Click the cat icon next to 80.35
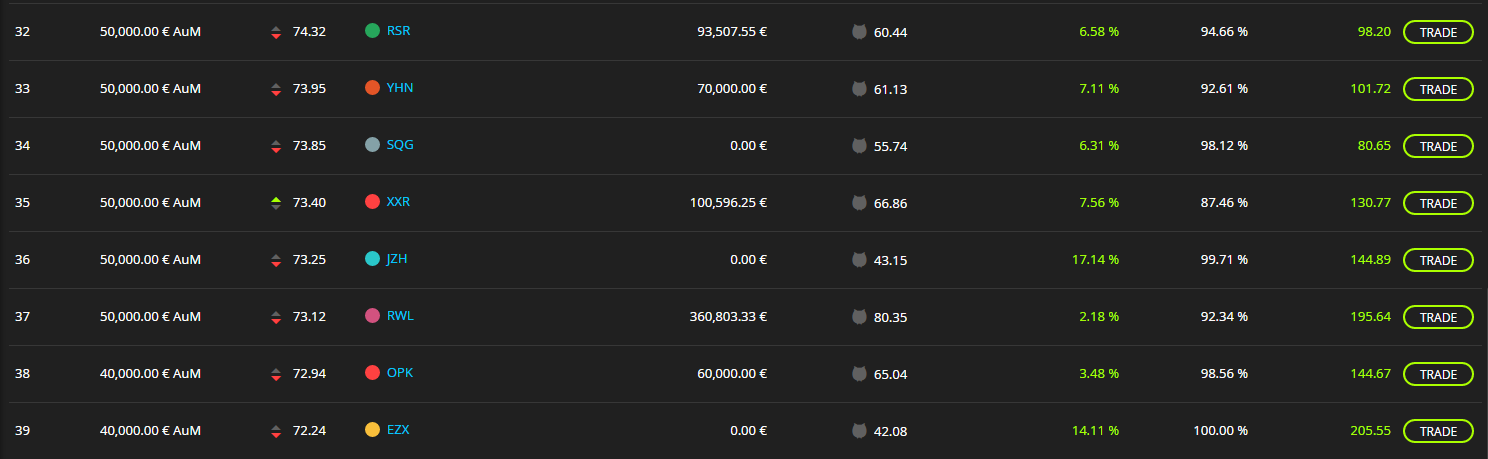The image size is (1488, 459). point(858,317)
